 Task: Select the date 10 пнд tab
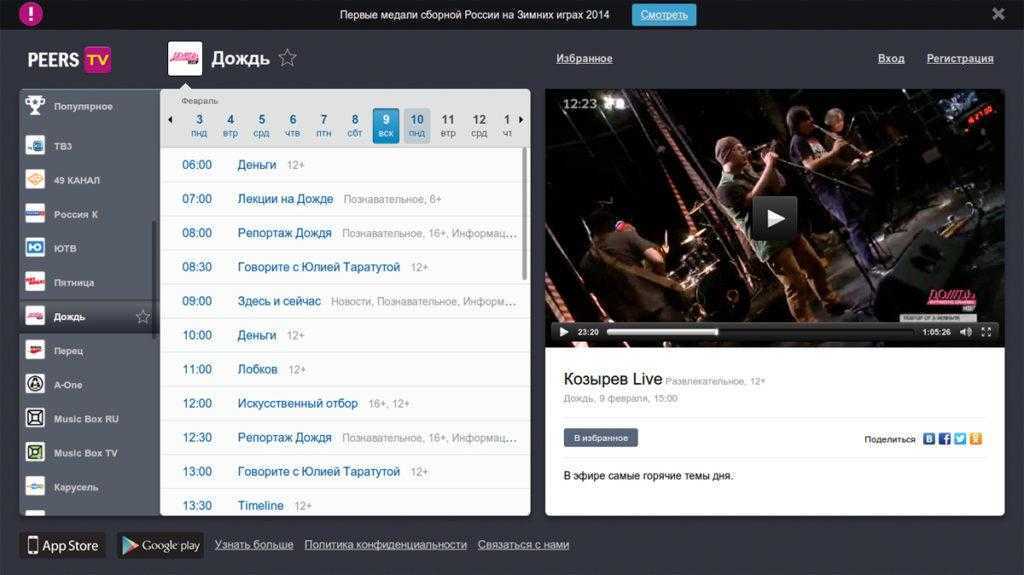(x=417, y=125)
